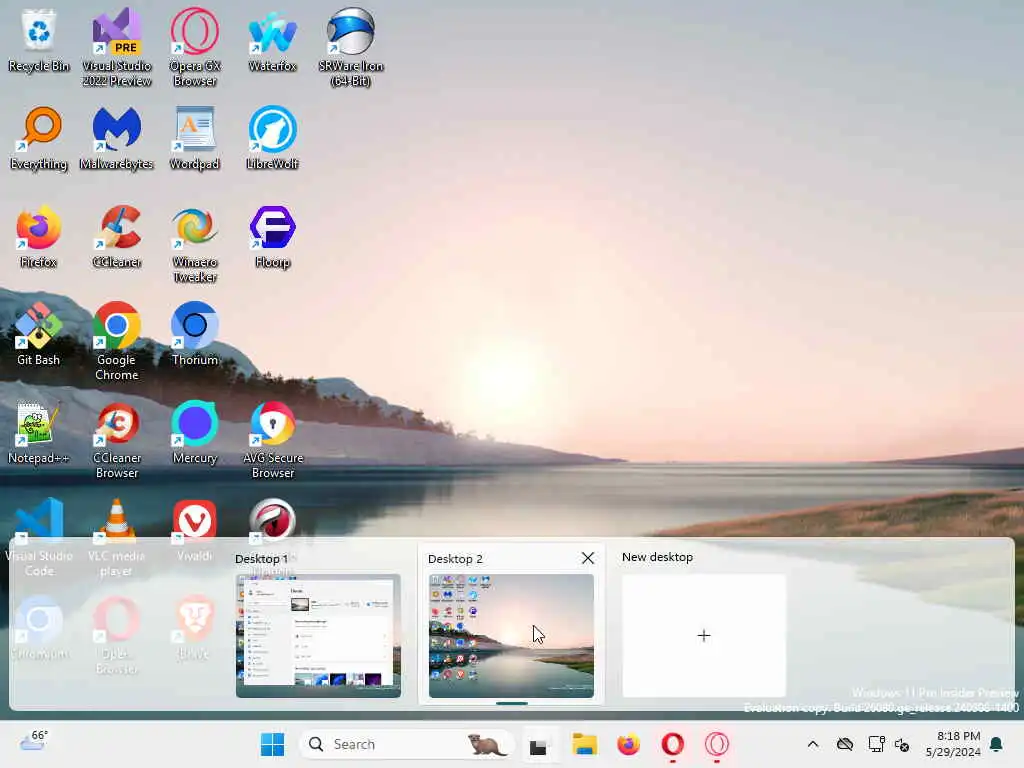The image size is (1024, 768).
Task: Select the CCleaner Browser icon
Action: click(116, 440)
